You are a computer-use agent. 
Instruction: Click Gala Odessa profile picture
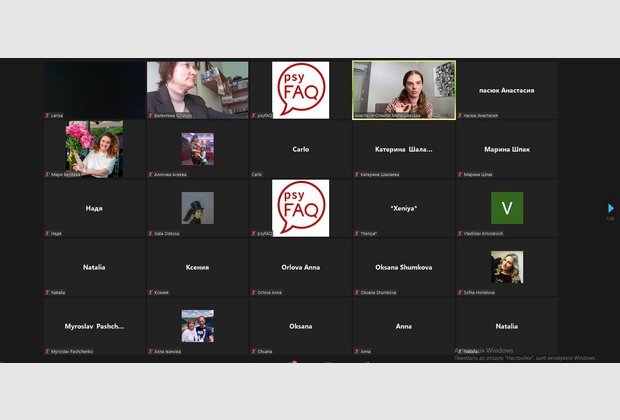[197, 207]
